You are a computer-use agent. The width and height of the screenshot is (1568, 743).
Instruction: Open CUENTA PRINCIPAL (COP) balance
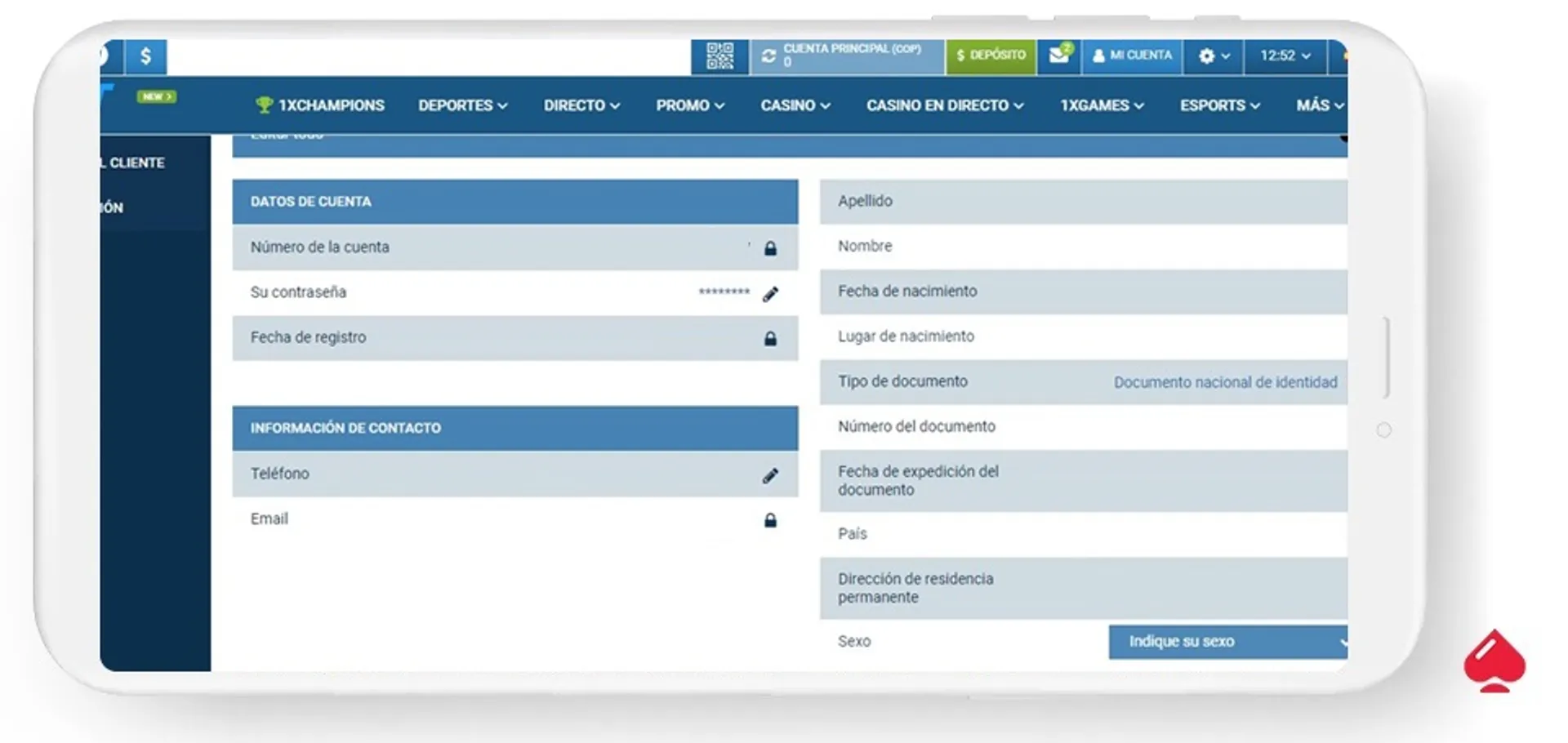(847, 56)
